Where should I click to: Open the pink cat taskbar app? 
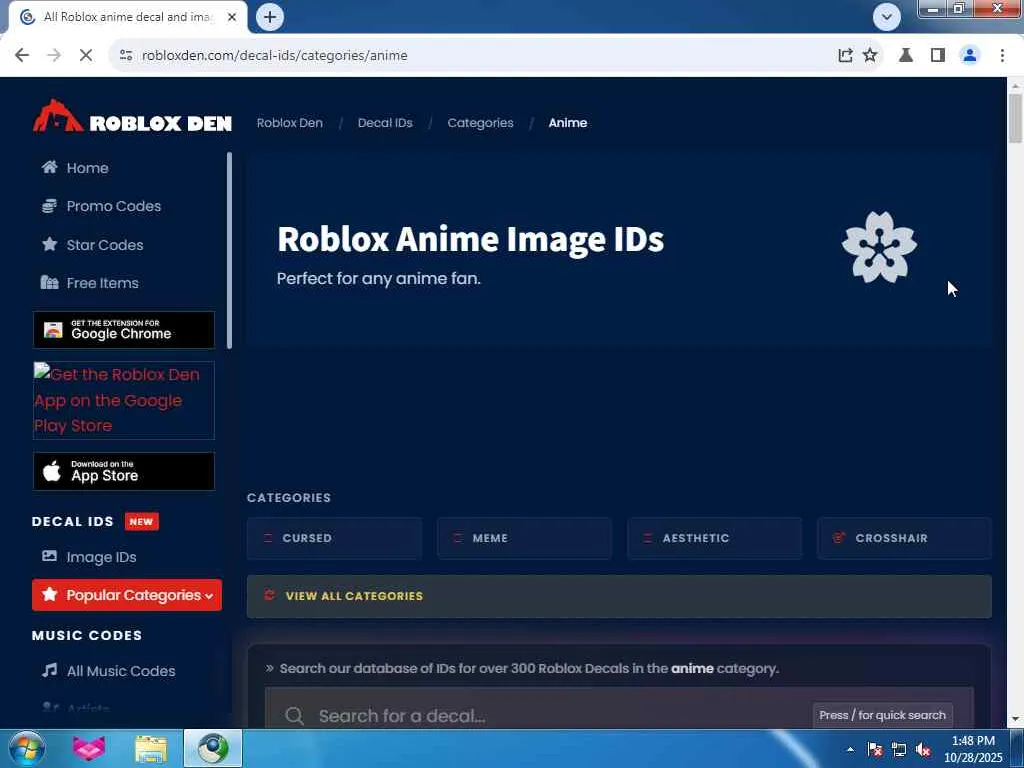[89, 748]
